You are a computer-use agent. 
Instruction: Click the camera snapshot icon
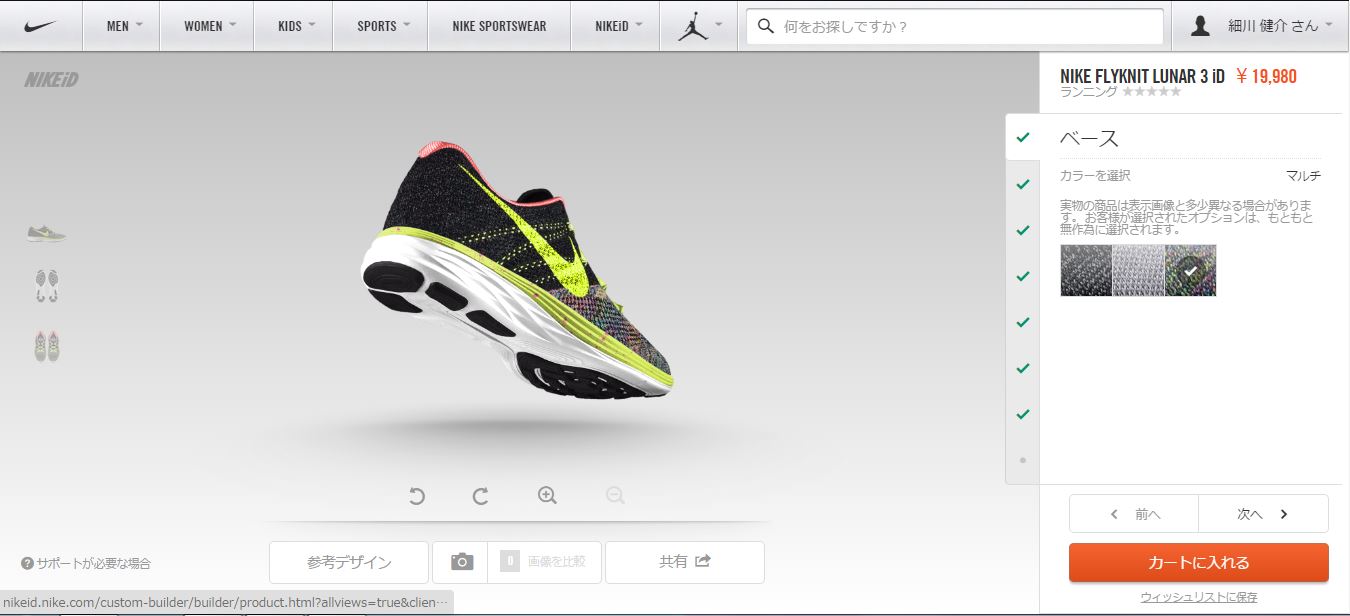[x=461, y=562]
